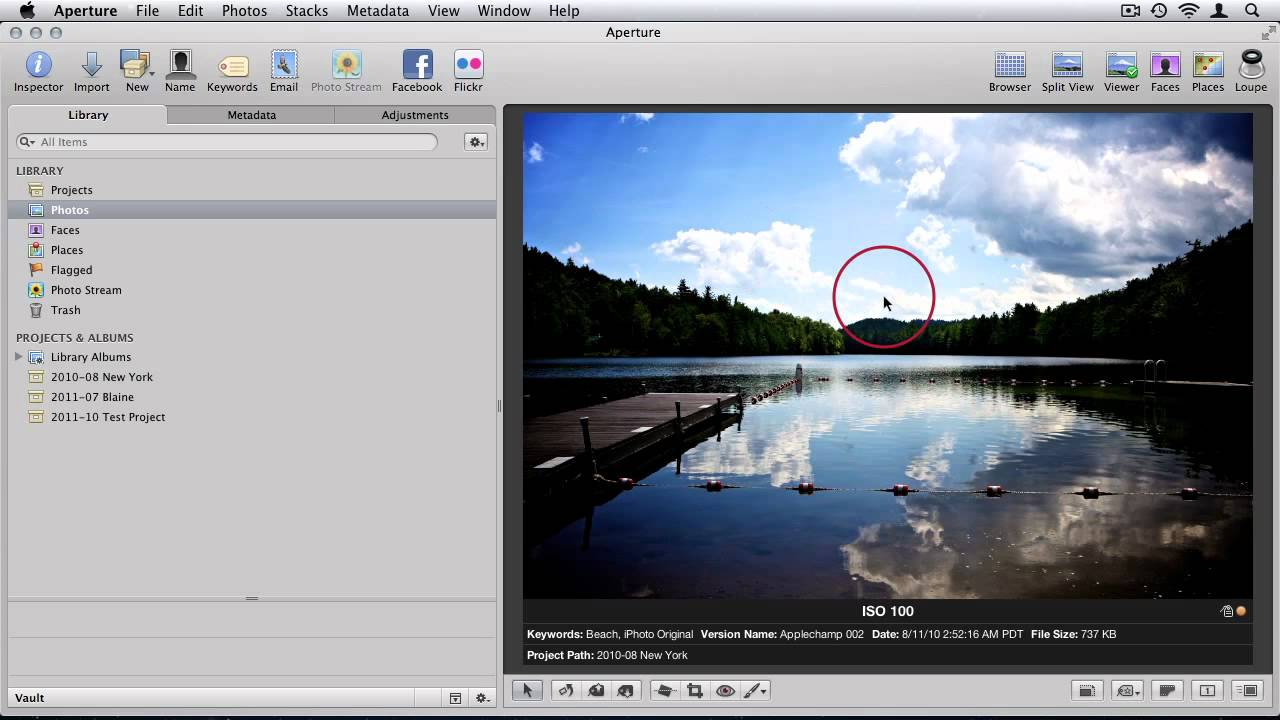This screenshot has width=1280, height=720.
Task: Click the "ISO 100" caption text
Action: [x=888, y=611]
